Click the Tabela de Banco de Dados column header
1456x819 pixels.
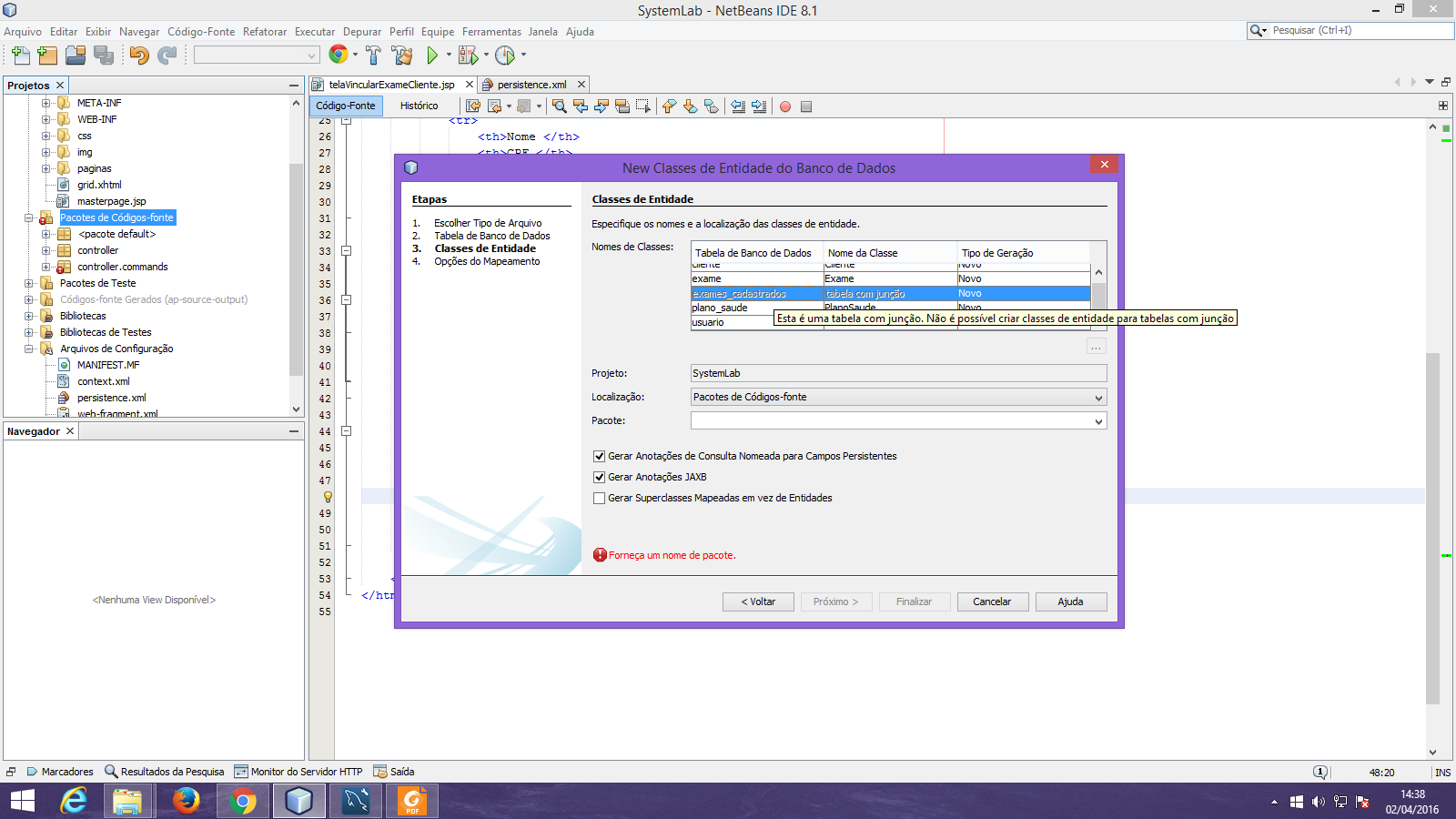pos(757,253)
